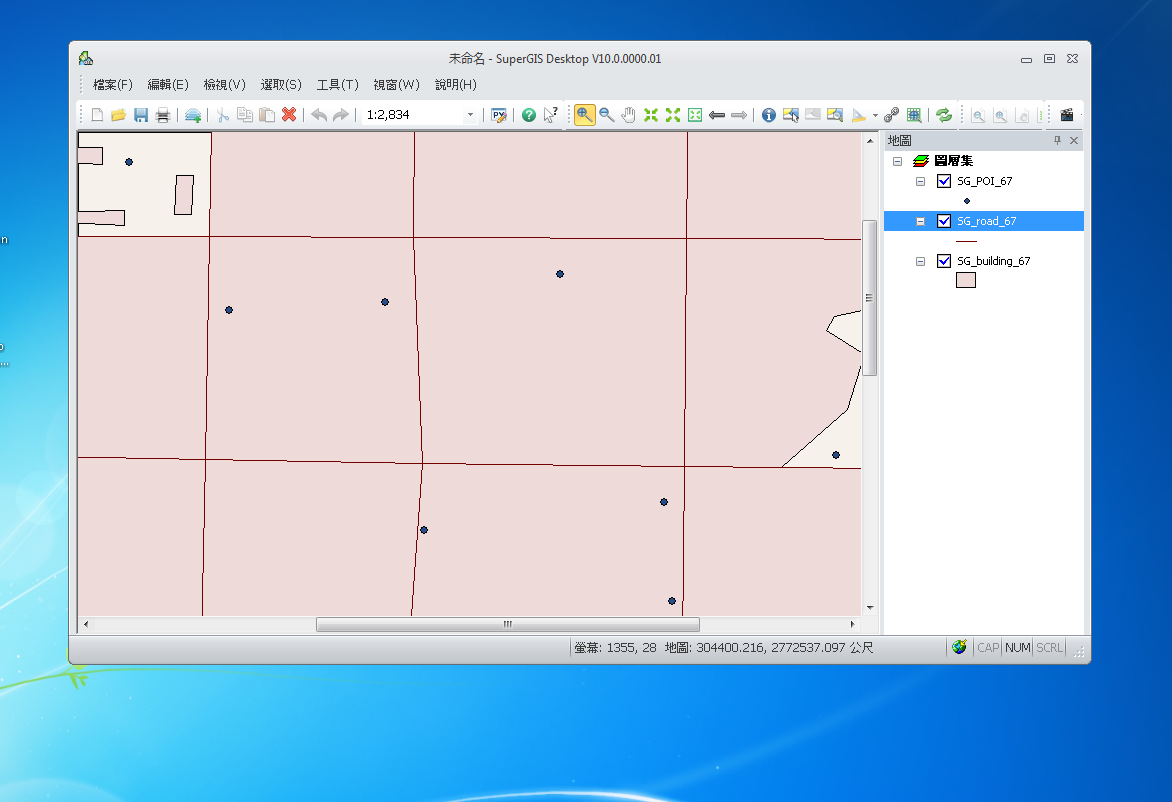Open the 編輯(E) menu
The height and width of the screenshot is (802, 1172).
pyautogui.click(x=168, y=84)
